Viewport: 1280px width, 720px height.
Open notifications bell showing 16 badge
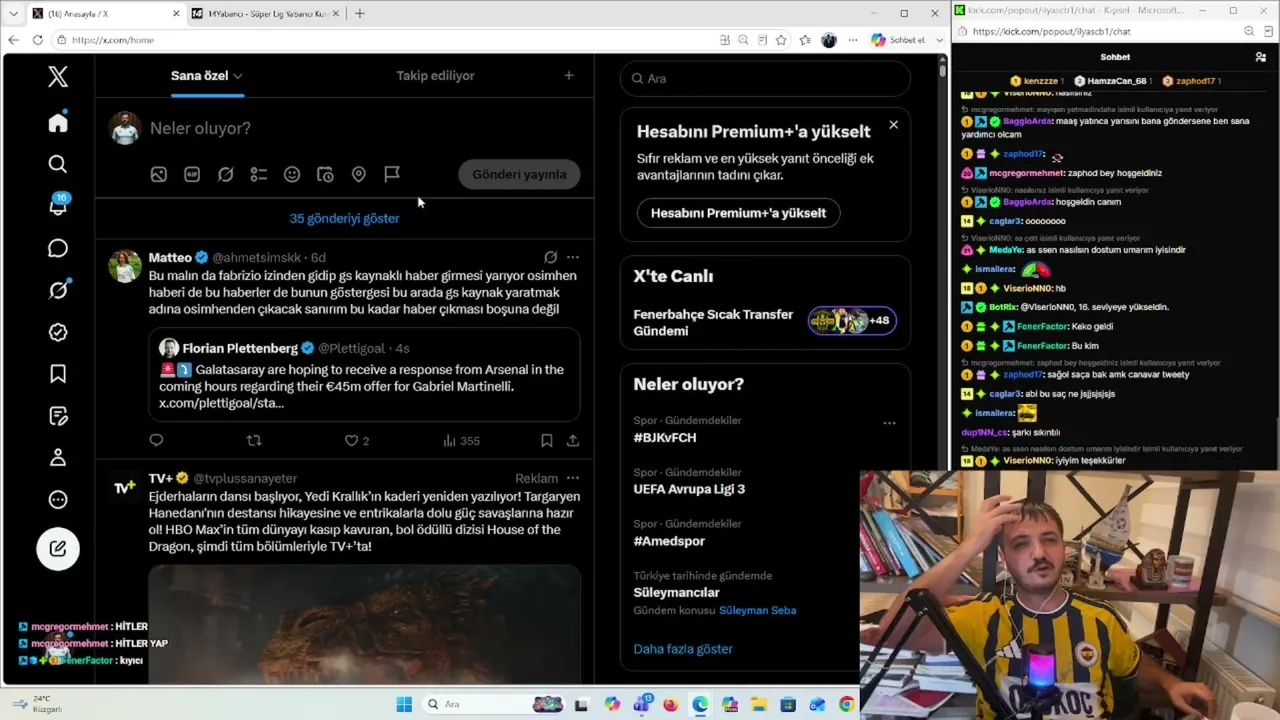(x=58, y=205)
